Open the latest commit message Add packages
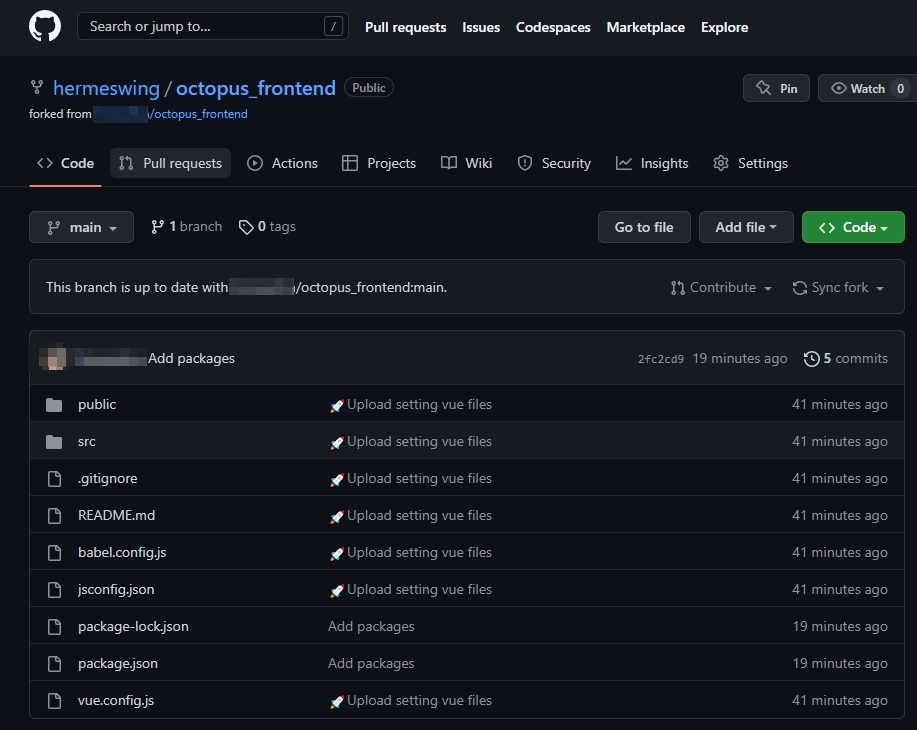 [x=191, y=359]
